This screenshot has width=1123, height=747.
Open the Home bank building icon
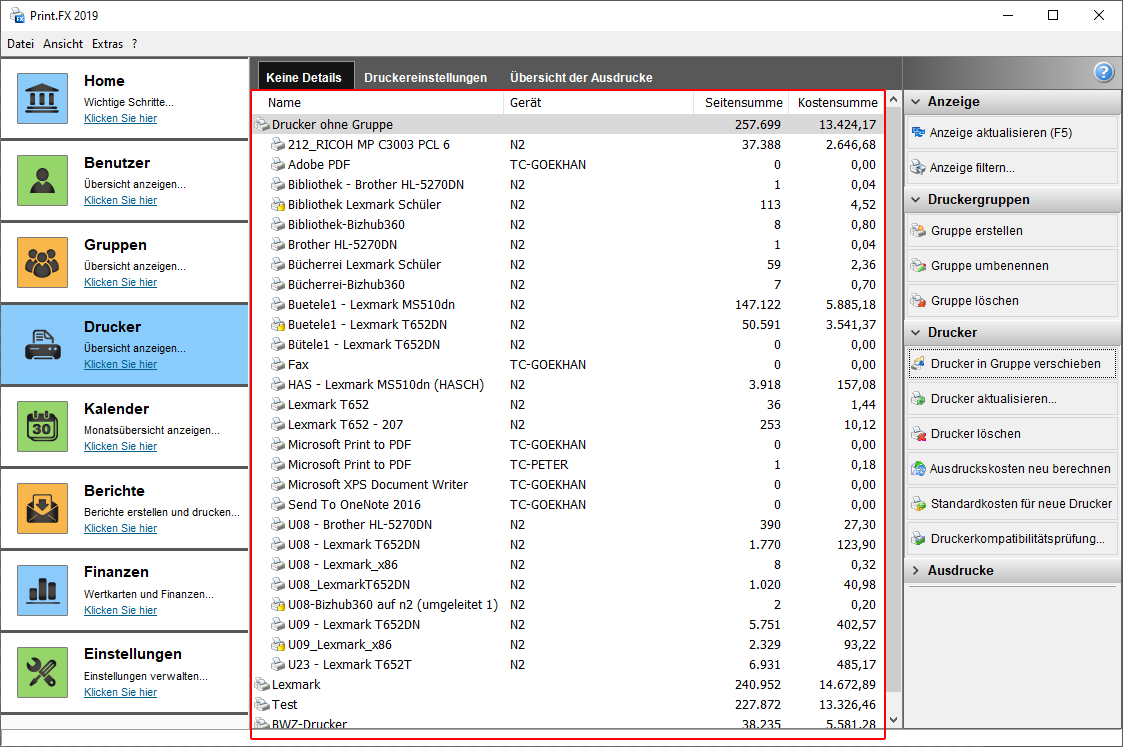(42, 98)
